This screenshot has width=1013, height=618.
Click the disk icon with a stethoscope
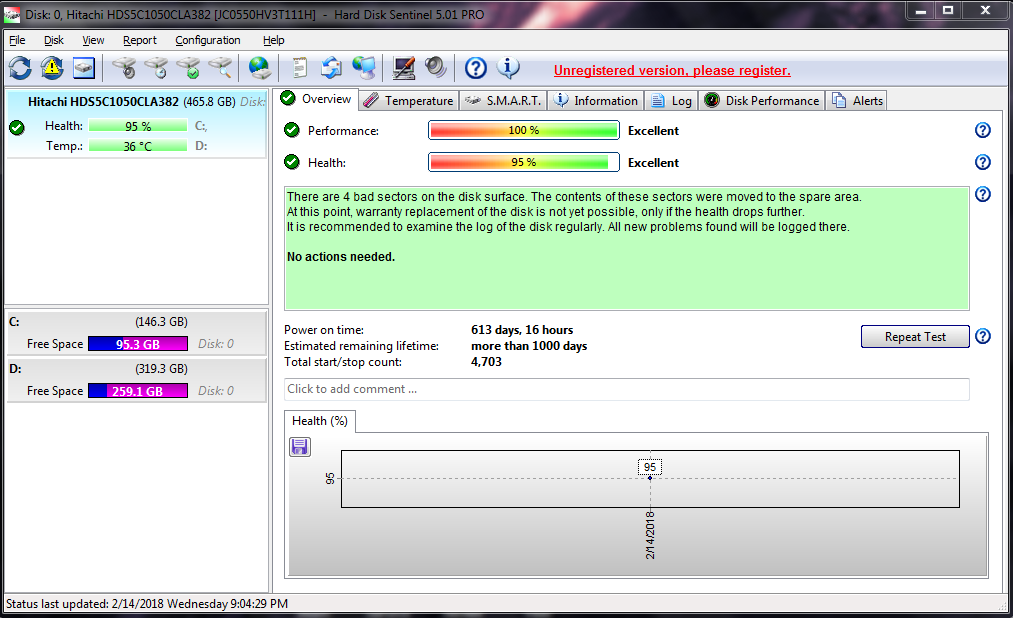coord(124,68)
